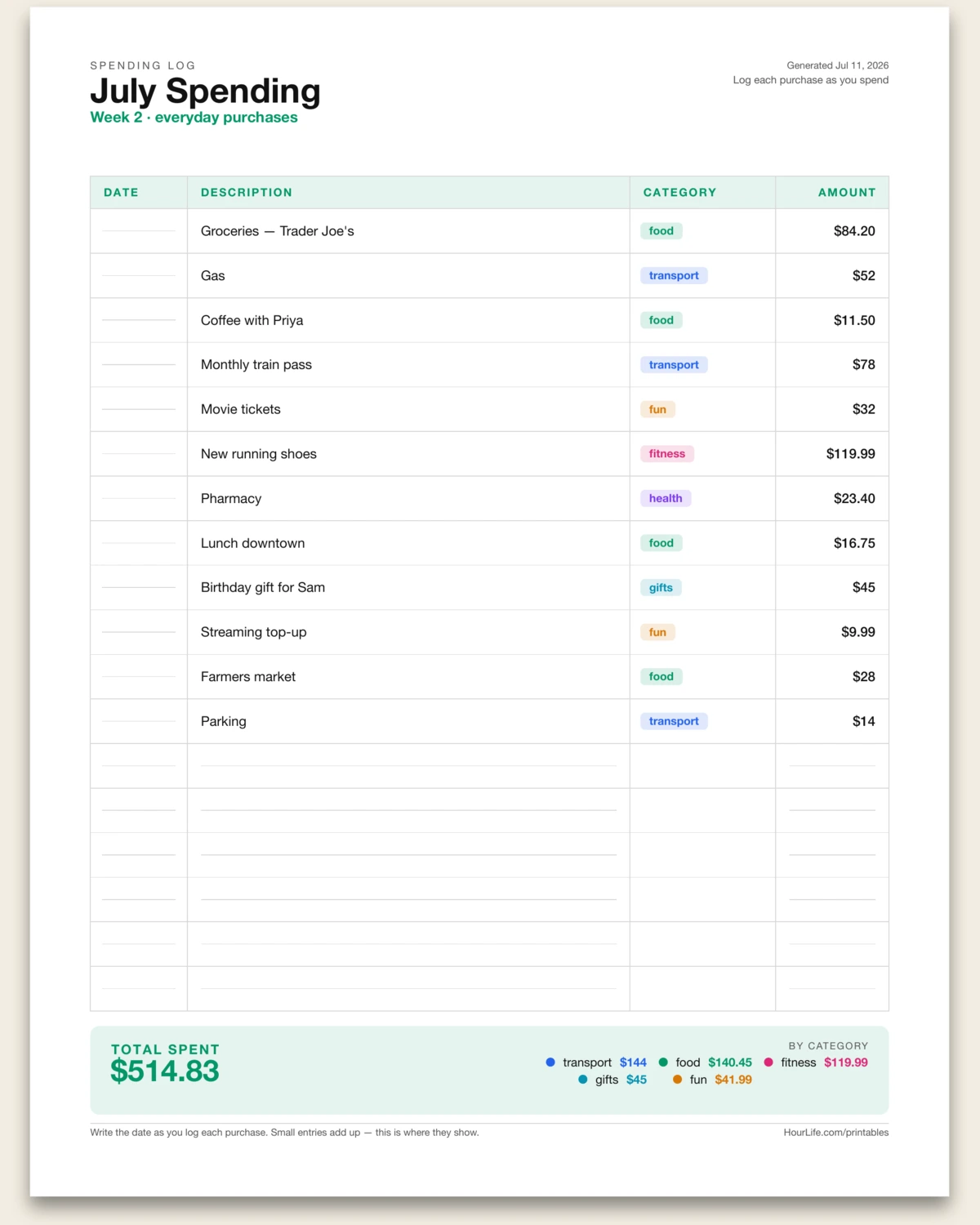The width and height of the screenshot is (980, 1225).
Task: Click the DATE column header
Action: pyautogui.click(x=121, y=193)
